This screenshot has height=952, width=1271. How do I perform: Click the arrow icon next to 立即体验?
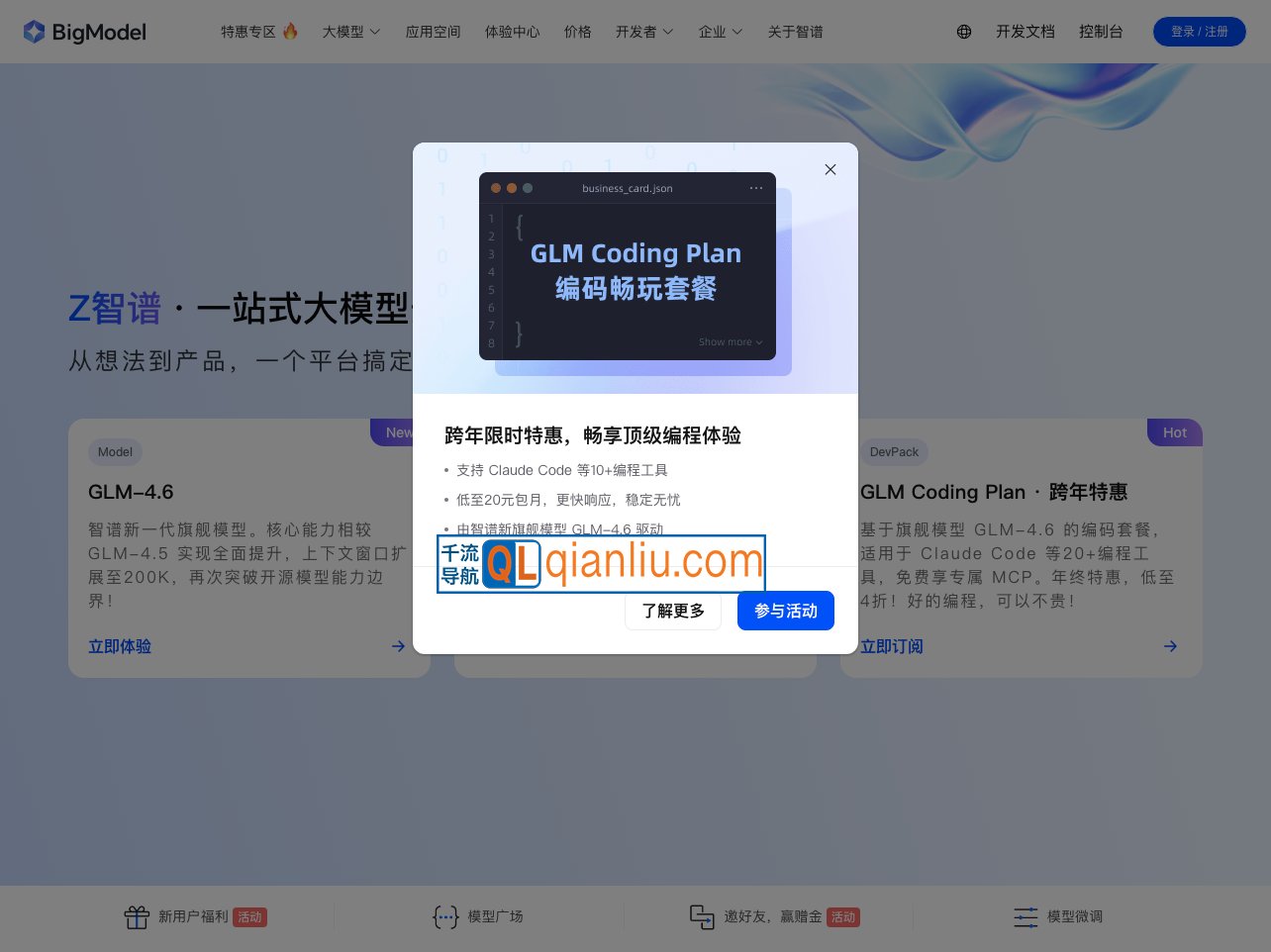click(x=398, y=646)
